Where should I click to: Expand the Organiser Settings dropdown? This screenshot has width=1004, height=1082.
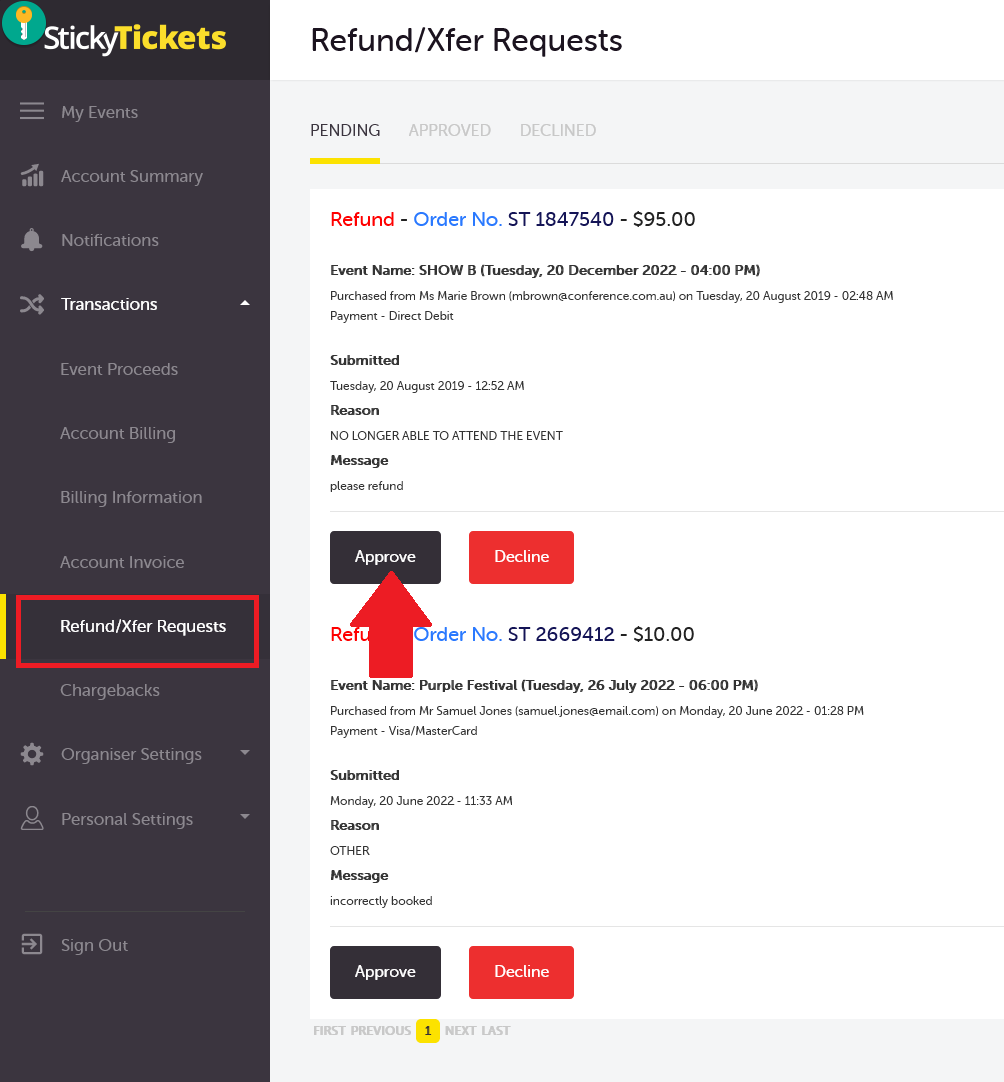tap(244, 754)
